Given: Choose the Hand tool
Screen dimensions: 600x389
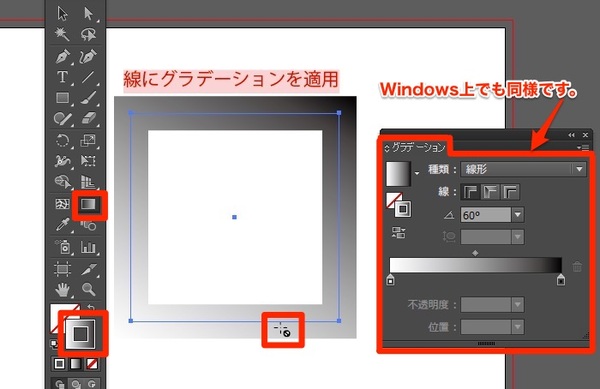Looking at the screenshot, I should 62,290.
